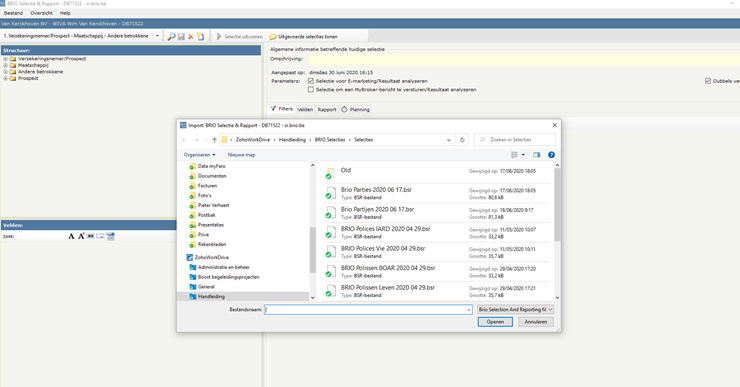This screenshot has width=740, height=387.
Task: Enable Selectie om een MyBroker-bericht checkbox
Action: [x=311, y=89]
